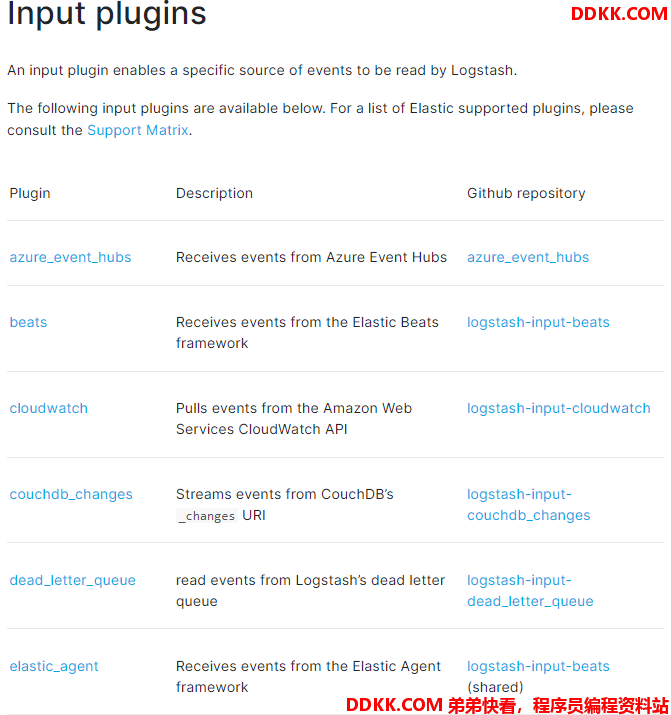The height and width of the screenshot is (715, 671).
Task: Visit logstash-input-beats repository in beats row
Action: point(538,322)
